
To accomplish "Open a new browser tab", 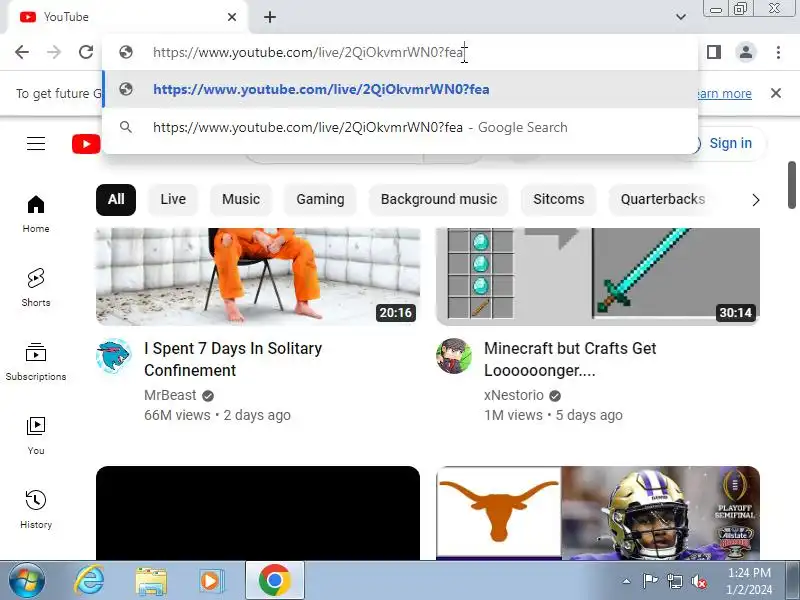I will click(x=270, y=17).
